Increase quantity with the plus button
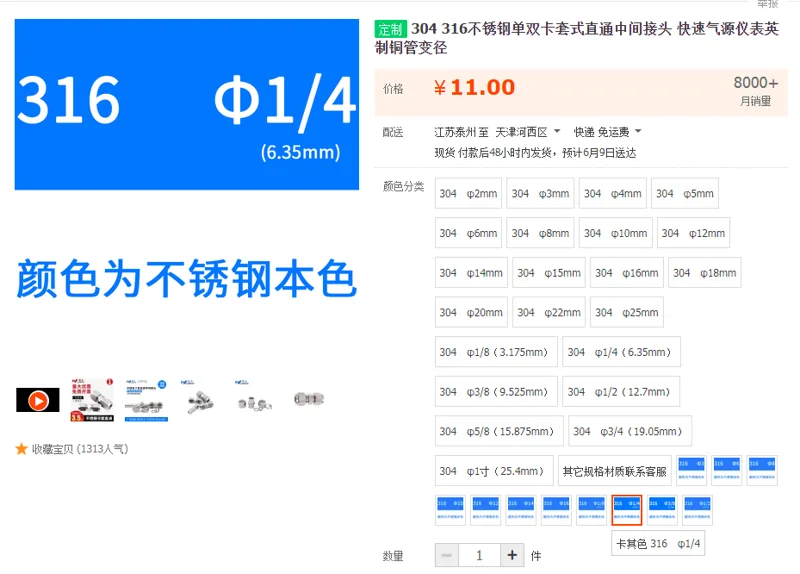 coord(512,555)
